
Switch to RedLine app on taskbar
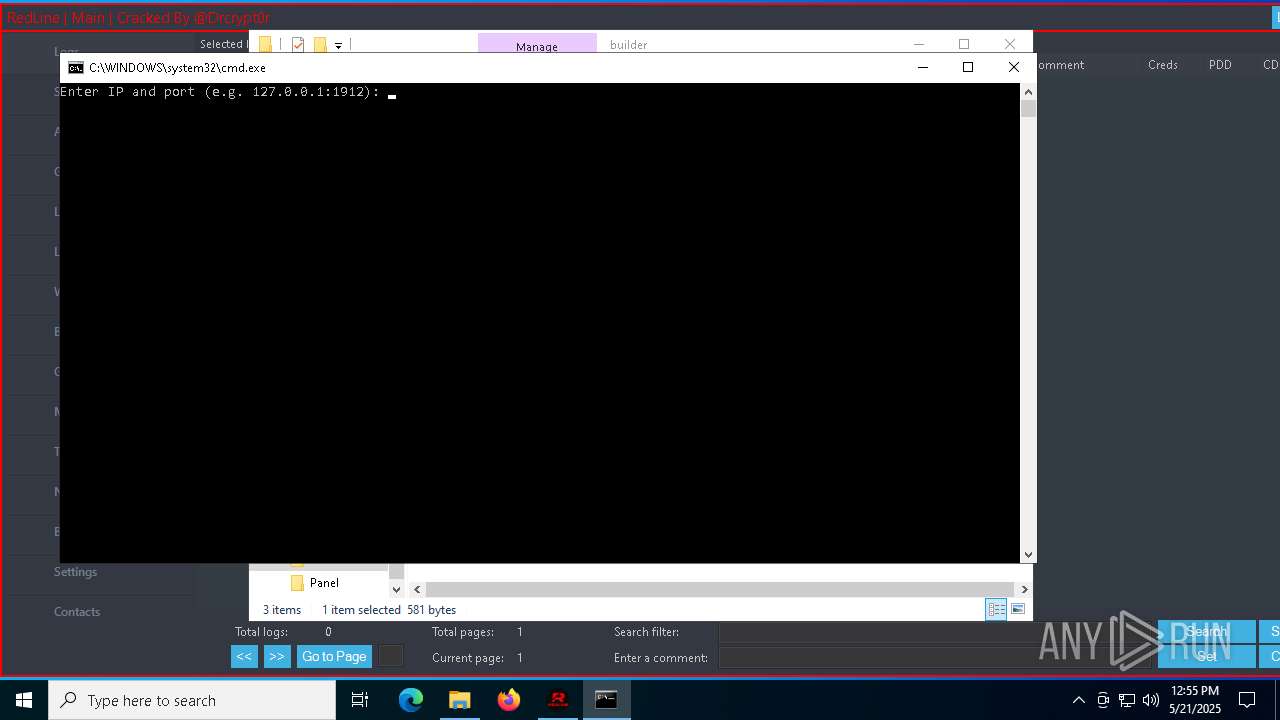(558, 700)
